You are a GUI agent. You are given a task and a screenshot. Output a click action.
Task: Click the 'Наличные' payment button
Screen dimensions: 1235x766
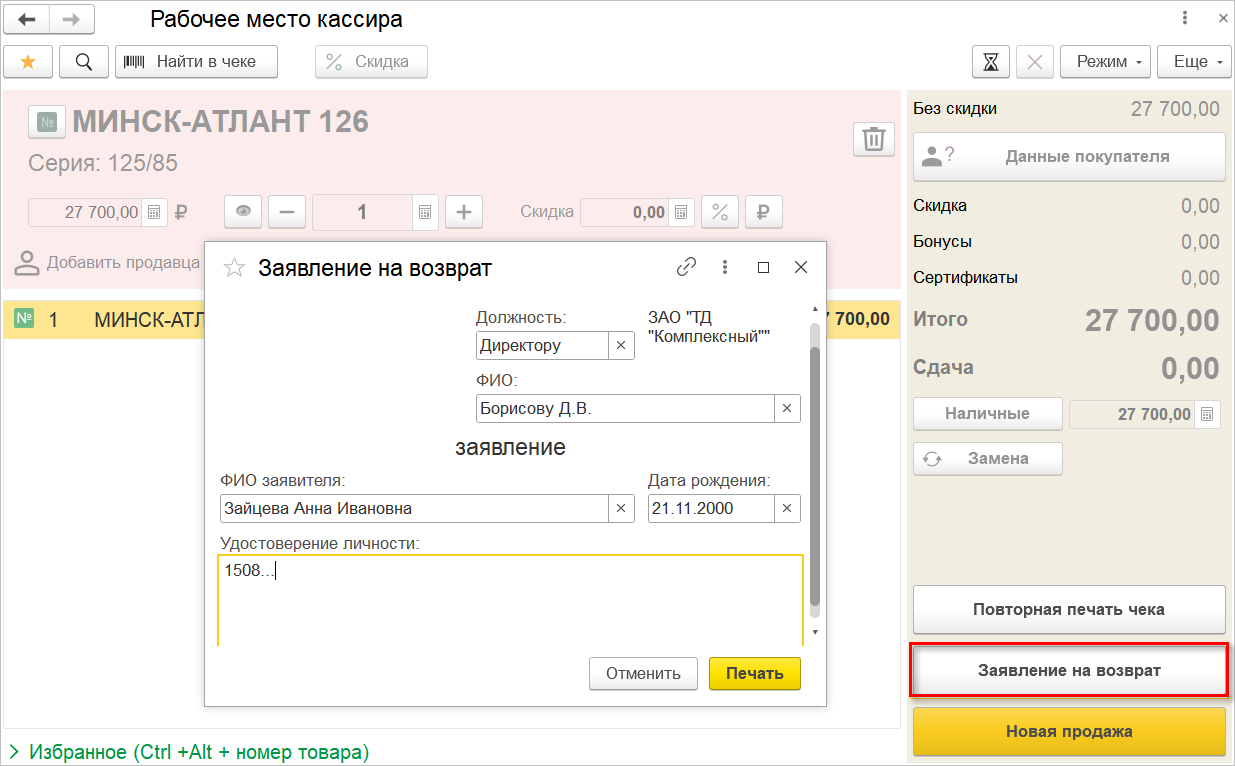988,413
